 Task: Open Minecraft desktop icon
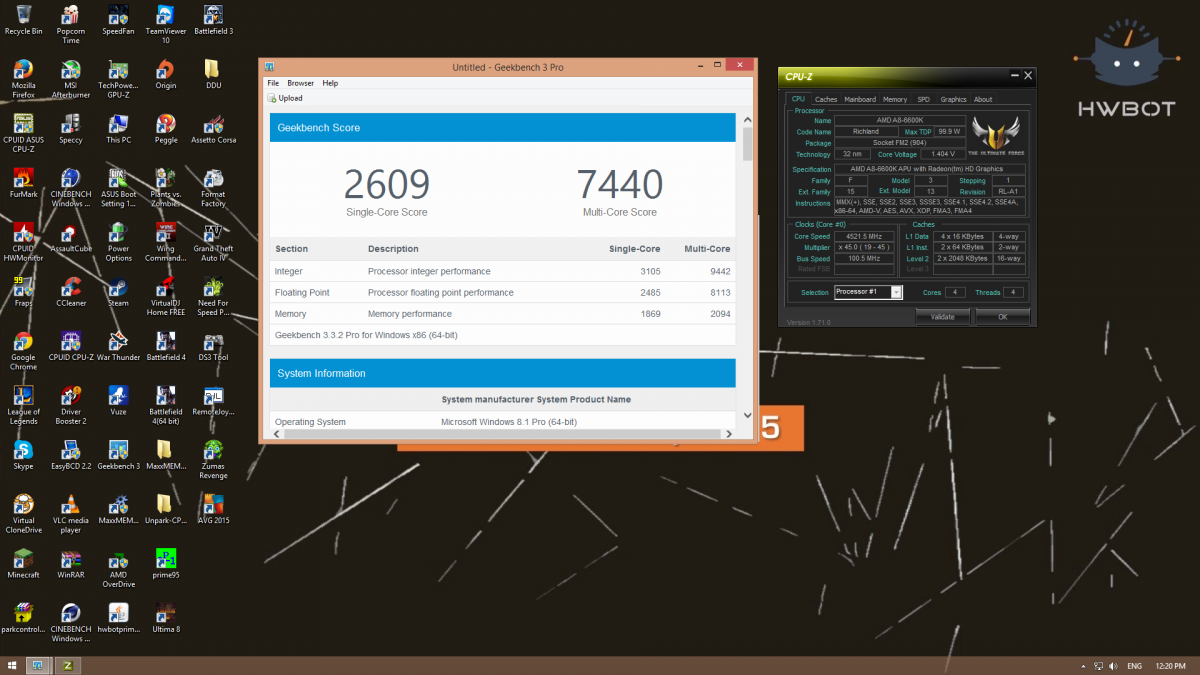click(x=23, y=563)
